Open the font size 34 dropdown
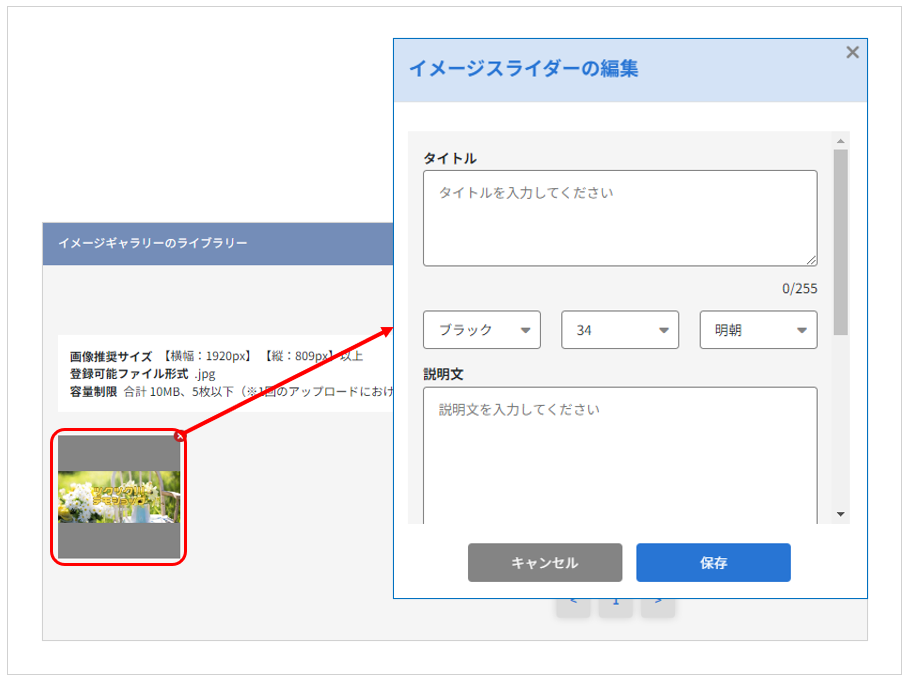Screen dimensions: 908x680 click(620, 330)
